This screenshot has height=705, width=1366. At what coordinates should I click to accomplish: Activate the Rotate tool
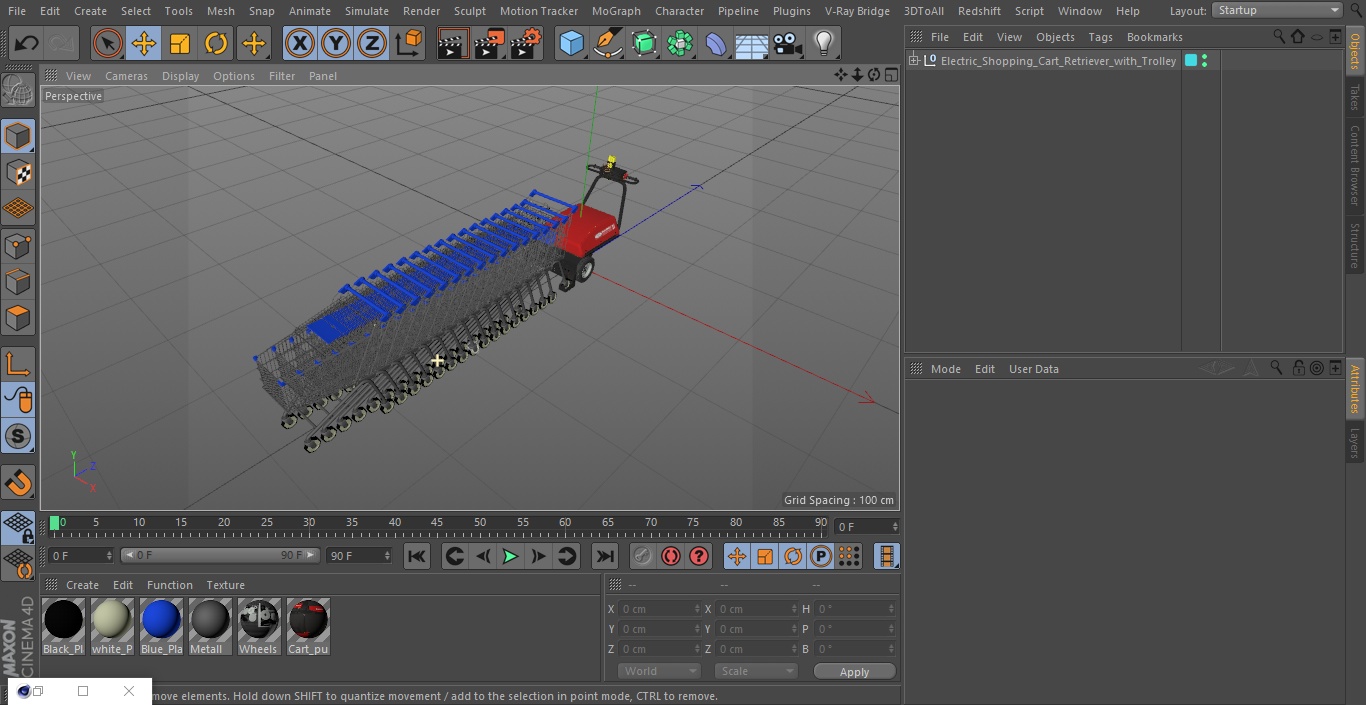pos(216,44)
